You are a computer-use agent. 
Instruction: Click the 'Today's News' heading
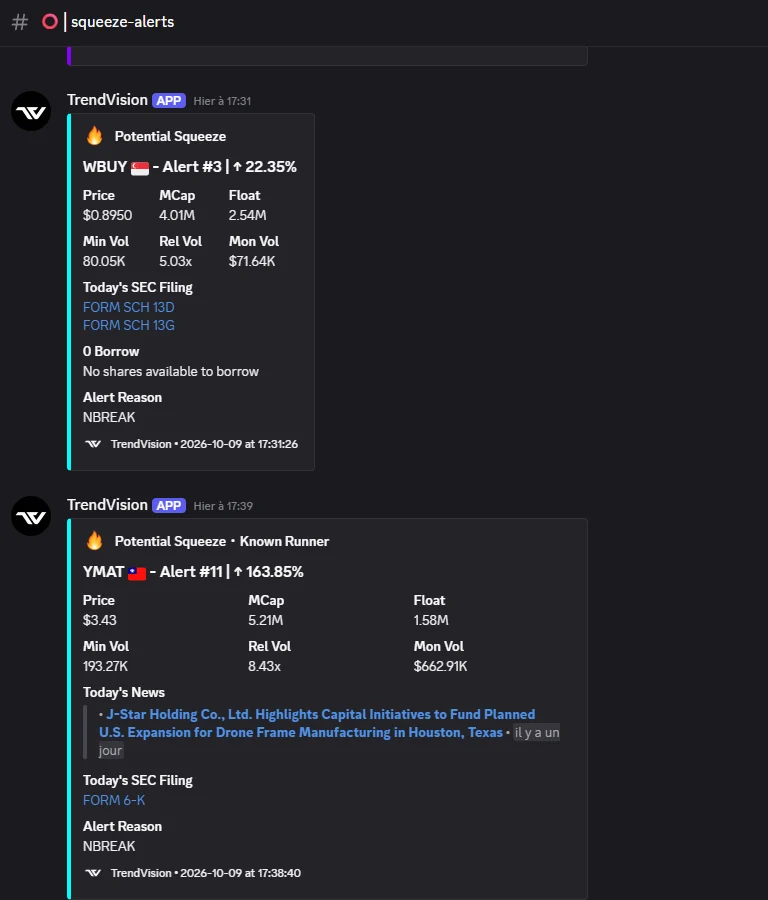123,692
